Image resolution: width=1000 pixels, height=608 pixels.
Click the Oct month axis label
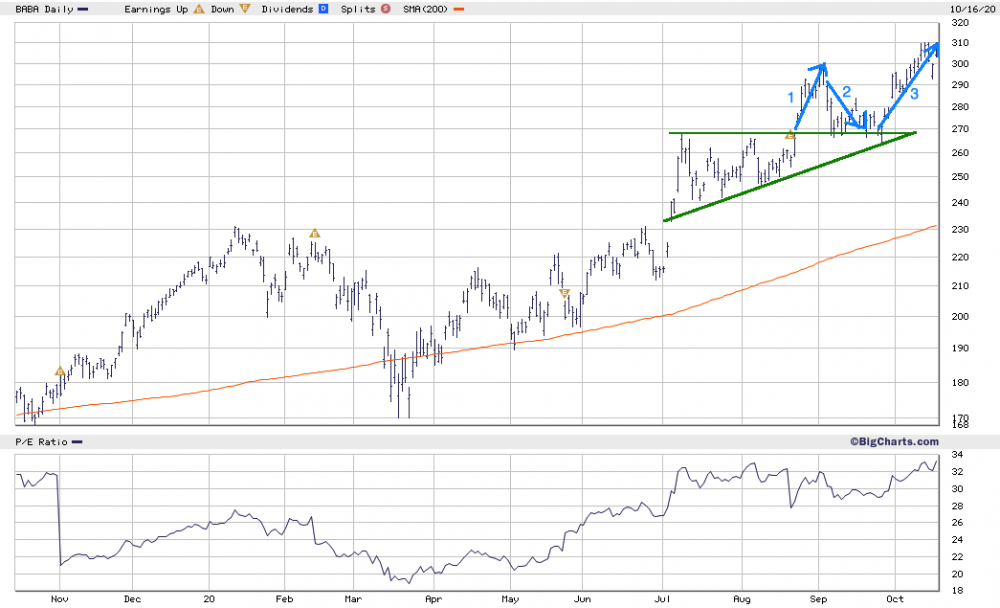(x=895, y=599)
